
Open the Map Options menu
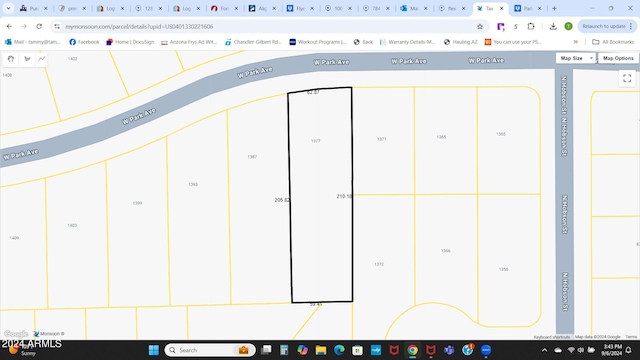[x=618, y=58]
